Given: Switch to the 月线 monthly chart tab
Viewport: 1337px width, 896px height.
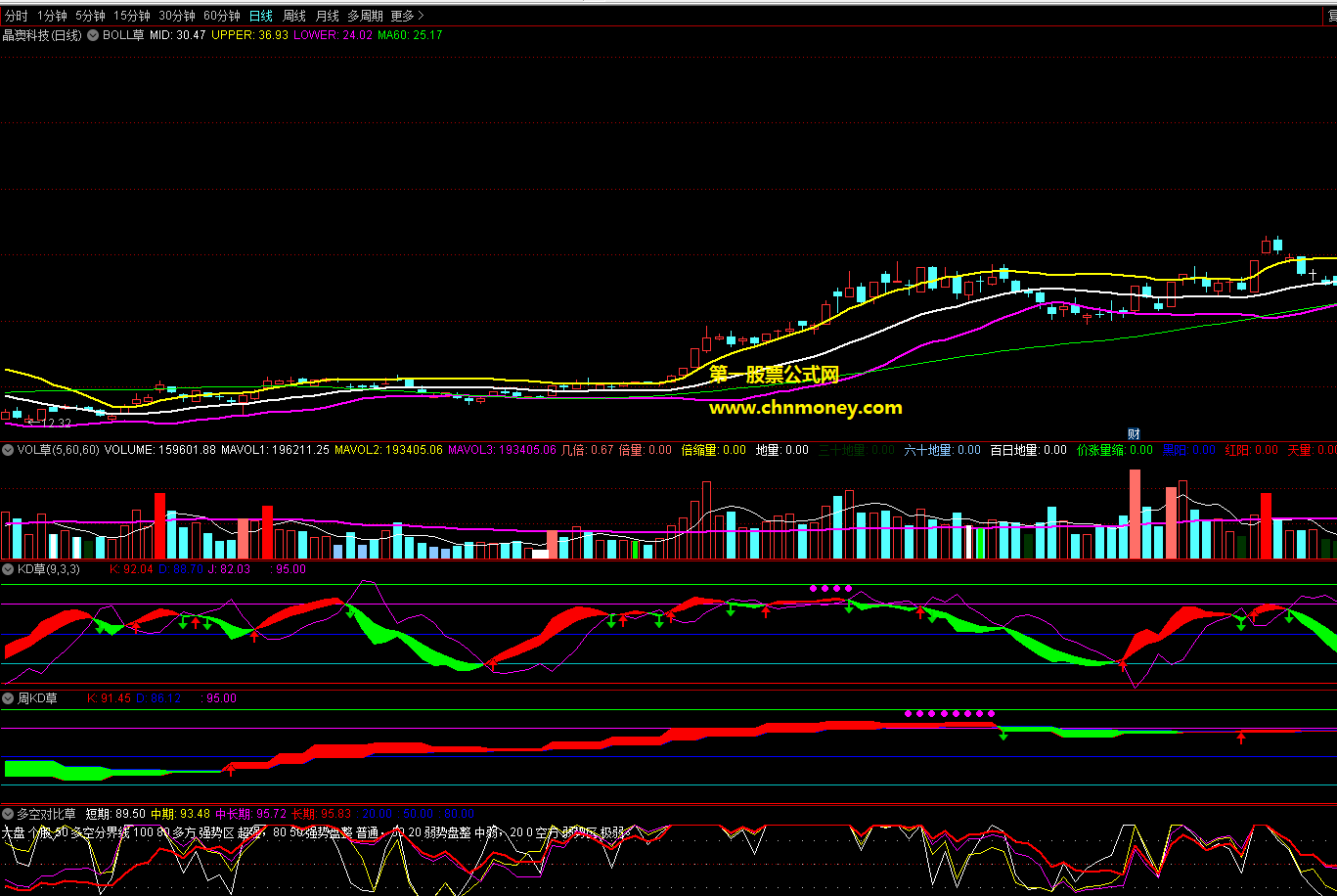Looking at the screenshot, I should (327, 16).
